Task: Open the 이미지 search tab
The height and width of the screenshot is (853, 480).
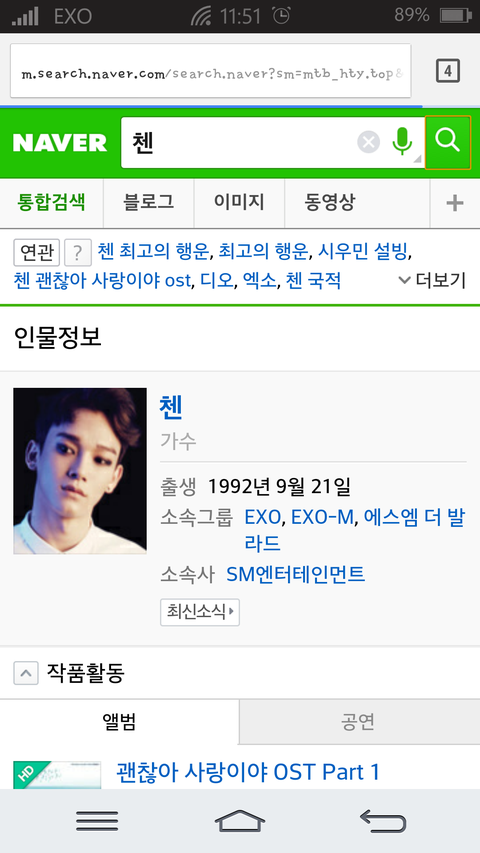Action: click(239, 203)
